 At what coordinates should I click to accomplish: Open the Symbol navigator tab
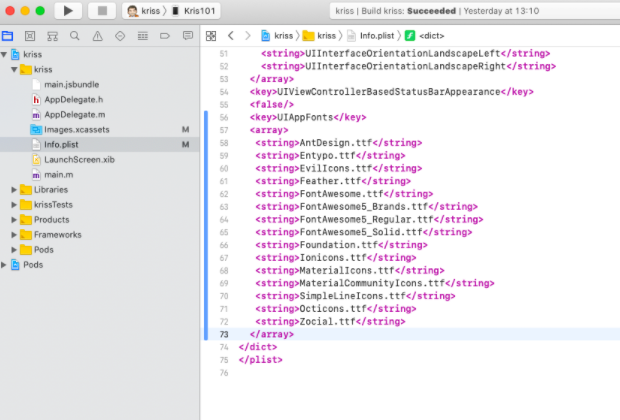click(52, 36)
